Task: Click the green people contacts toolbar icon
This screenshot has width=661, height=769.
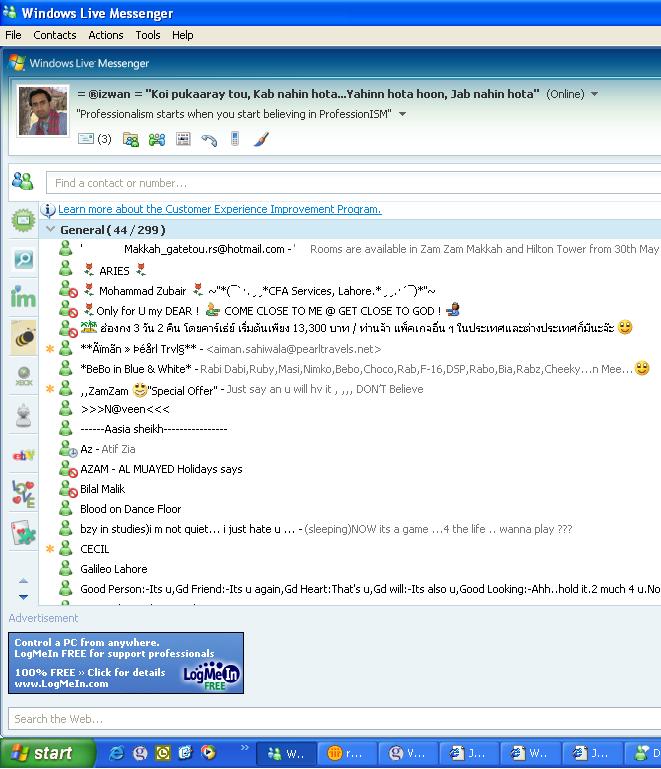Action: click(x=157, y=139)
